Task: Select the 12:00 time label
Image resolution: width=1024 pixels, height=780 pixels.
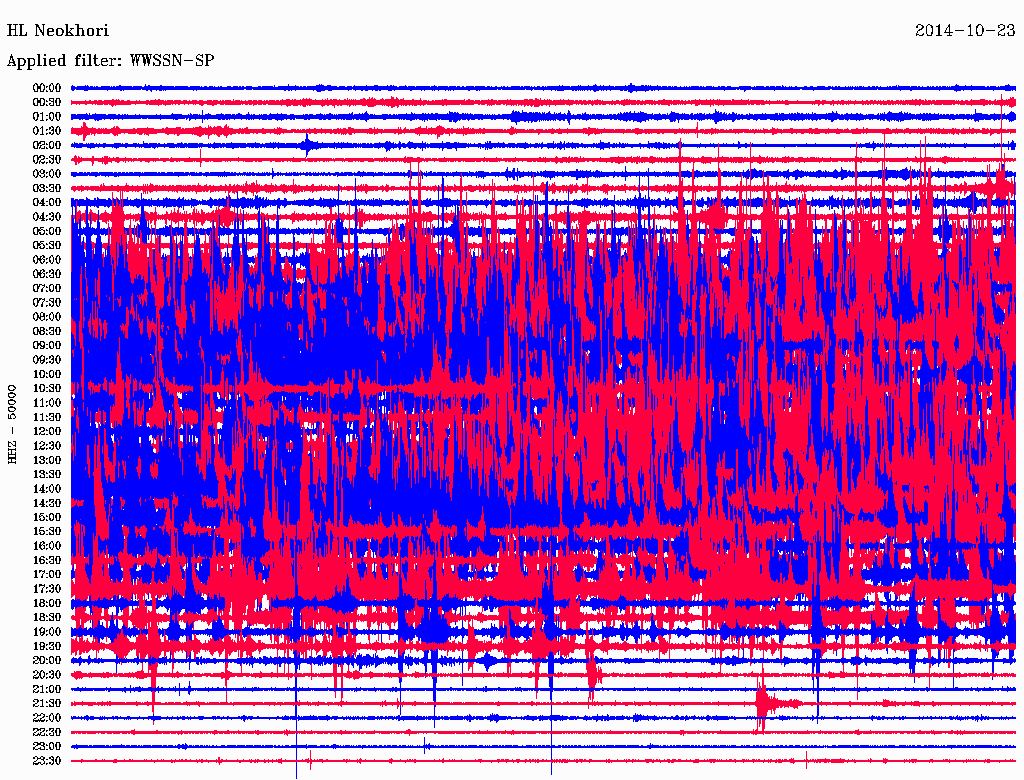Action: coord(46,431)
